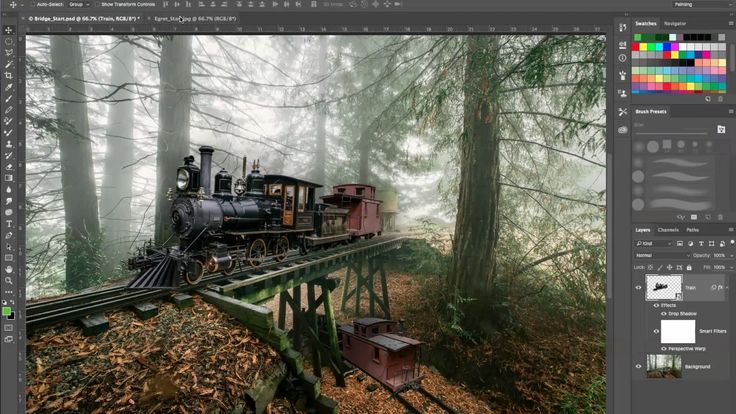This screenshot has width=736, height=414.
Task: Select the Hand tool
Action: click(9, 269)
